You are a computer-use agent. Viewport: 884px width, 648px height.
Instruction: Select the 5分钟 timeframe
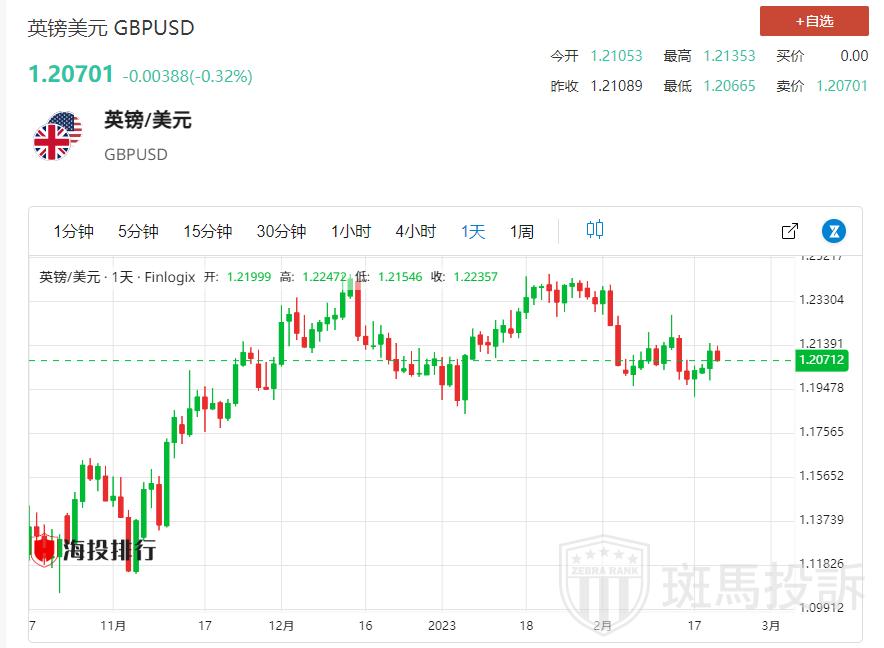coord(138,232)
